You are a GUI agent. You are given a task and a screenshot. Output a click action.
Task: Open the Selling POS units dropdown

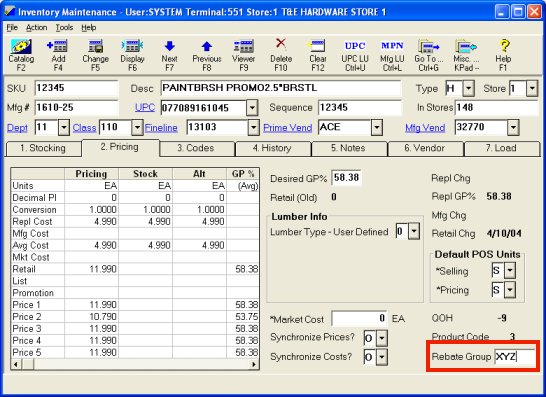[x=510, y=270]
